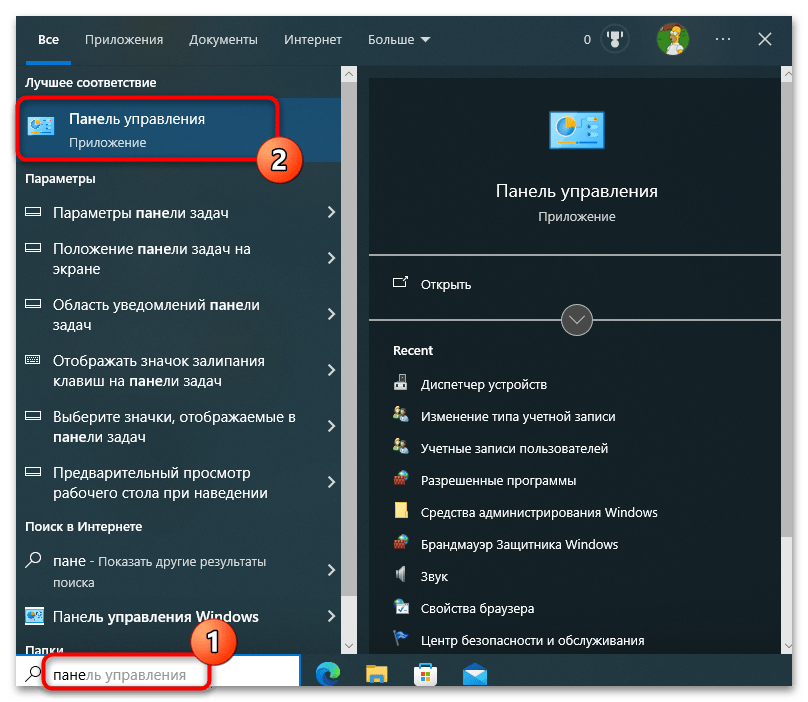
Task: Switch to the Все tab
Action: (48, 40)
